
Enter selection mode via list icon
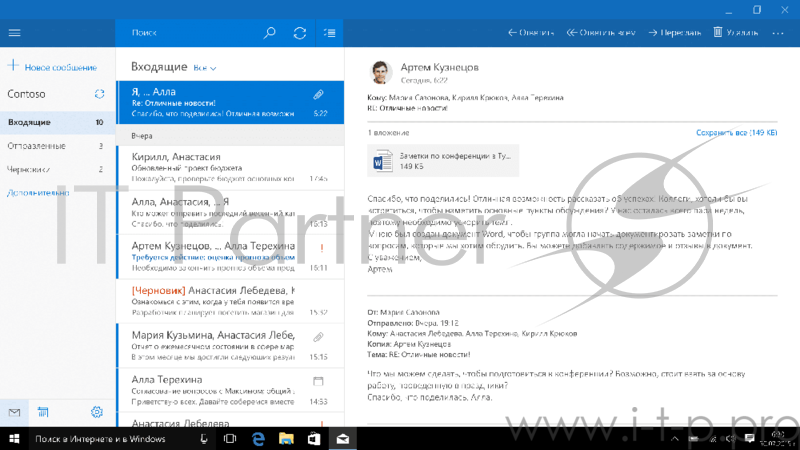[330, 33]
